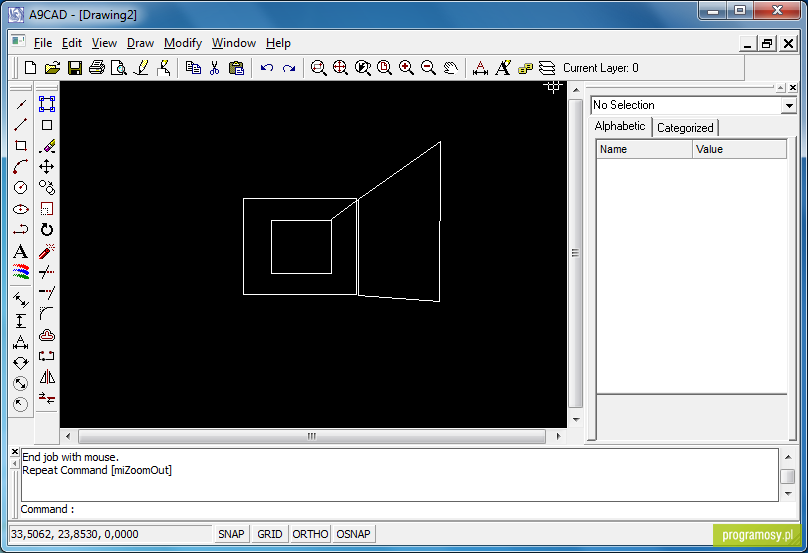Toggle OSNAP mode in status bar
Image resolution: width=808 pixels, height=553 pixels.
point(354,534)
